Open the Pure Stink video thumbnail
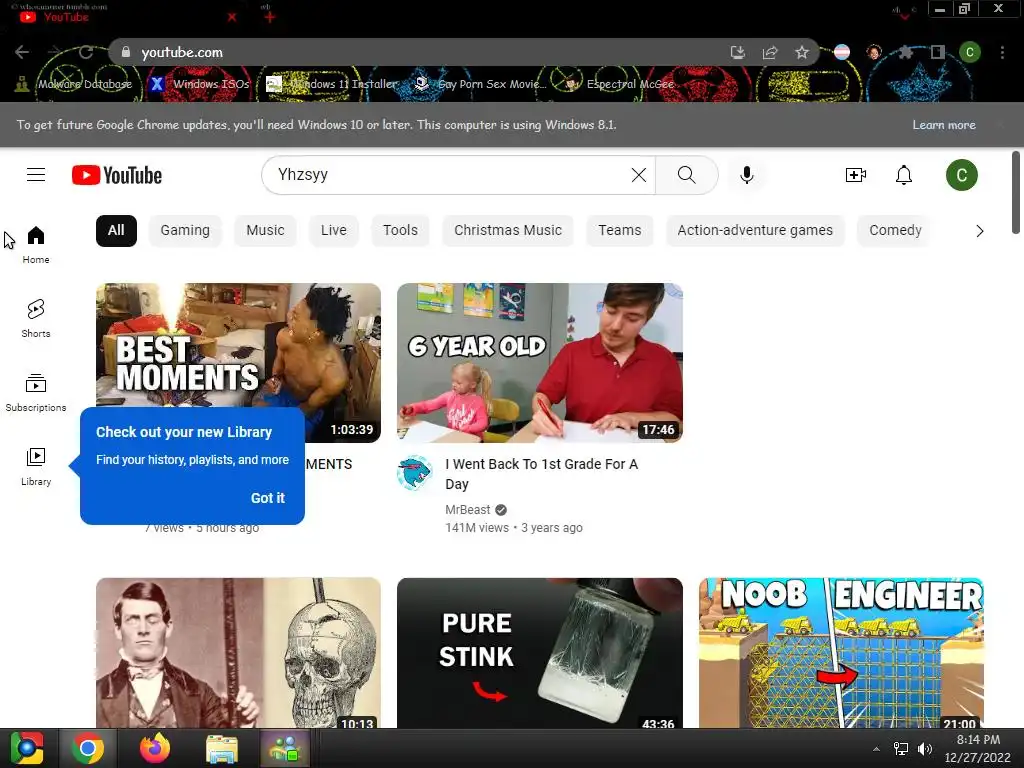 coord(540,652)
